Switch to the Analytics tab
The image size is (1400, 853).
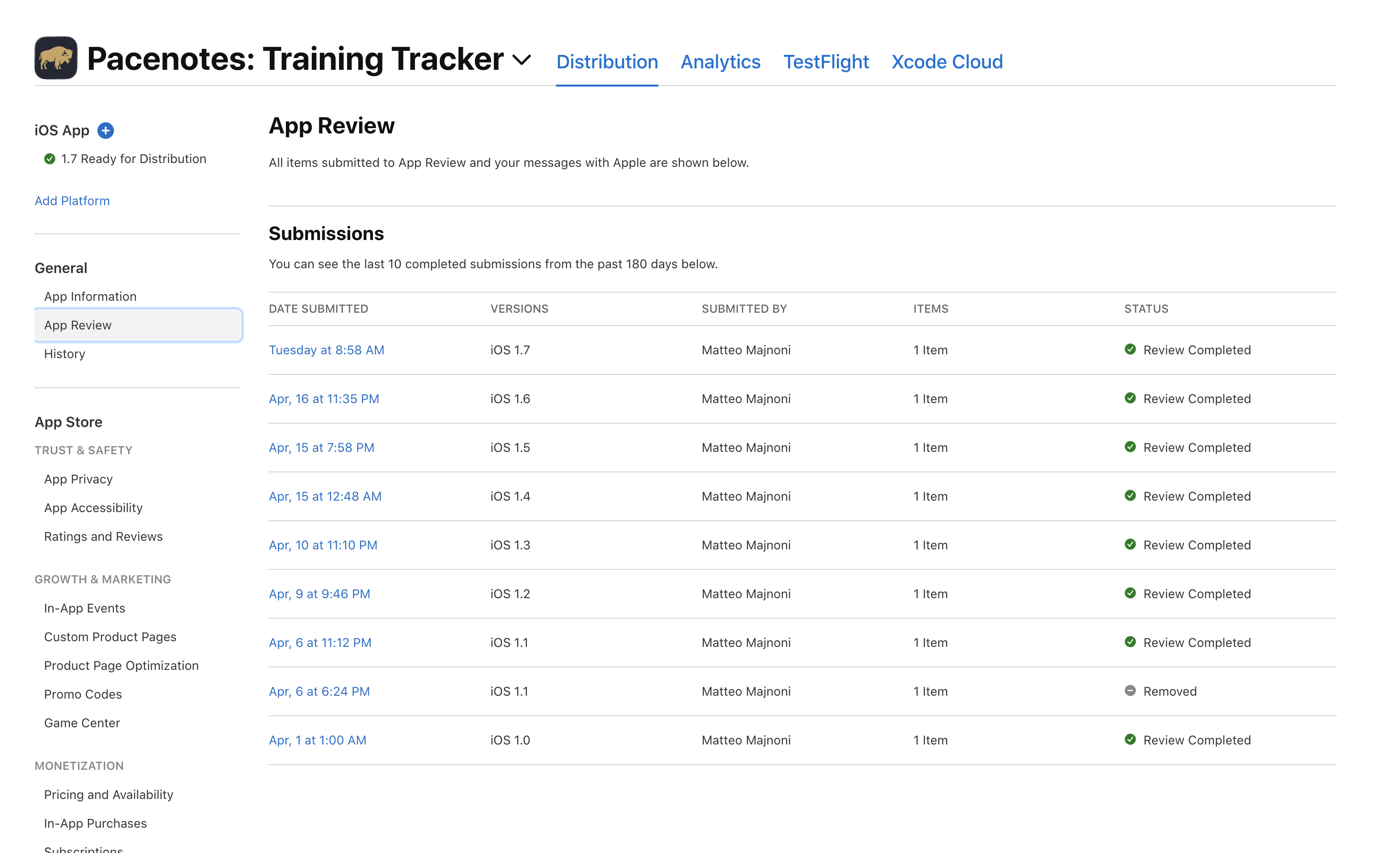tap(721, 61)
